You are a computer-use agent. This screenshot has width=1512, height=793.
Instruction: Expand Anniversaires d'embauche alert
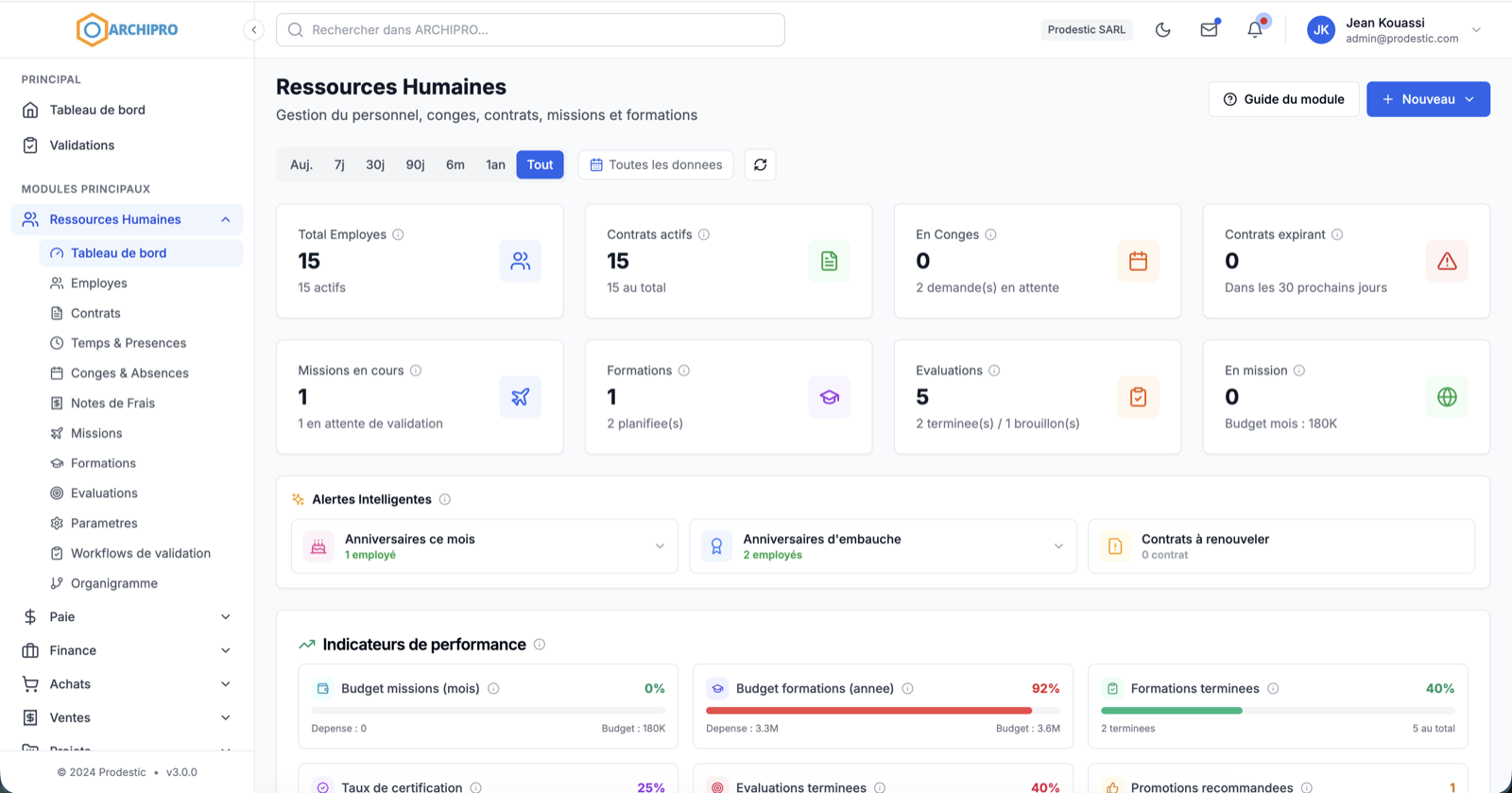pos(883,546)
